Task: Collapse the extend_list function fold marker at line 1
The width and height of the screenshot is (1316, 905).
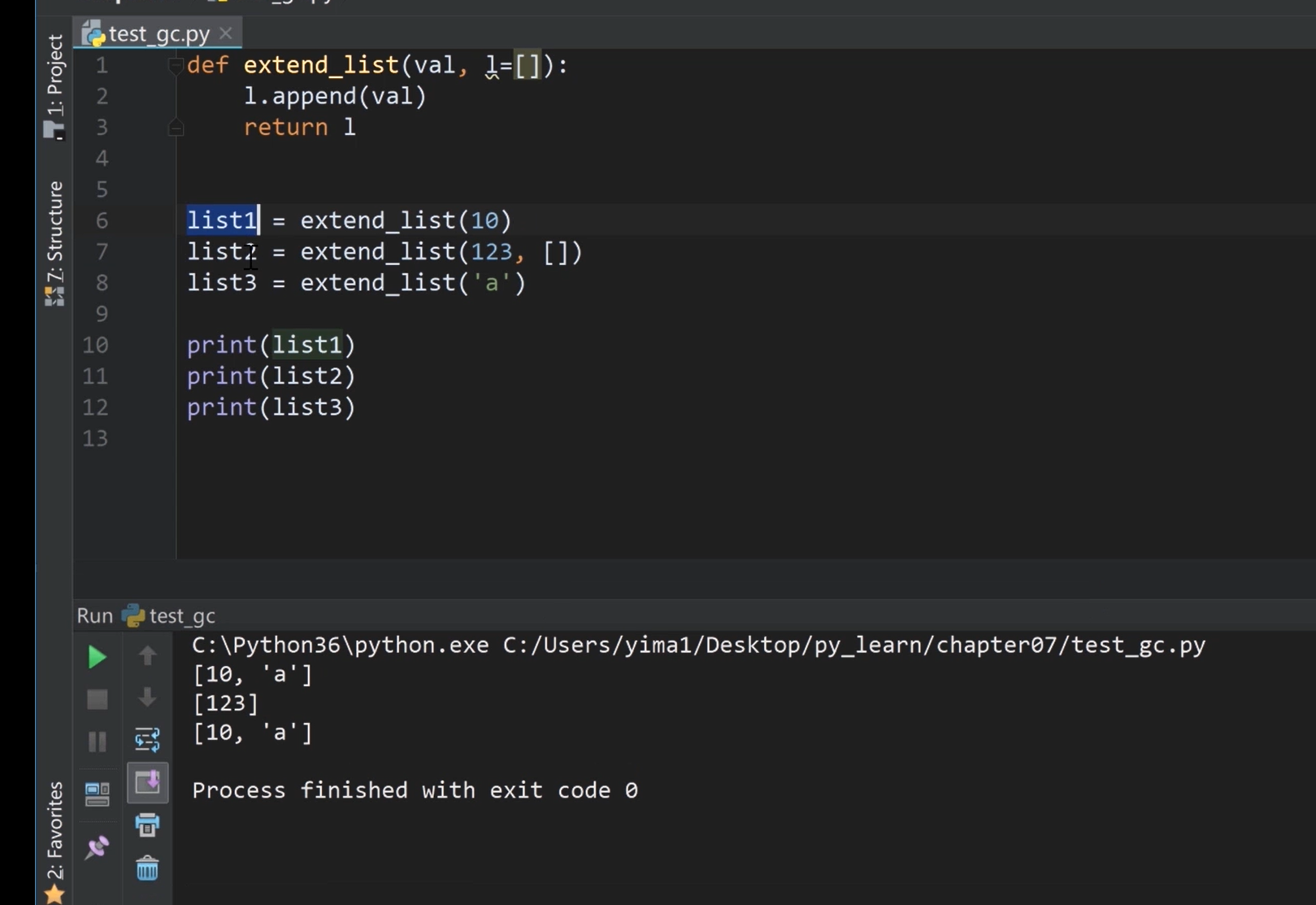Action: [176, 65]
